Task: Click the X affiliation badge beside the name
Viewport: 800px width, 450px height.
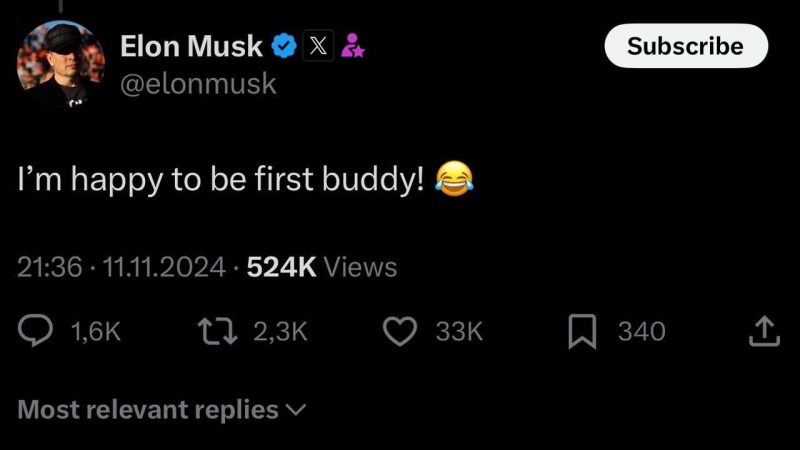Action: 317,46
